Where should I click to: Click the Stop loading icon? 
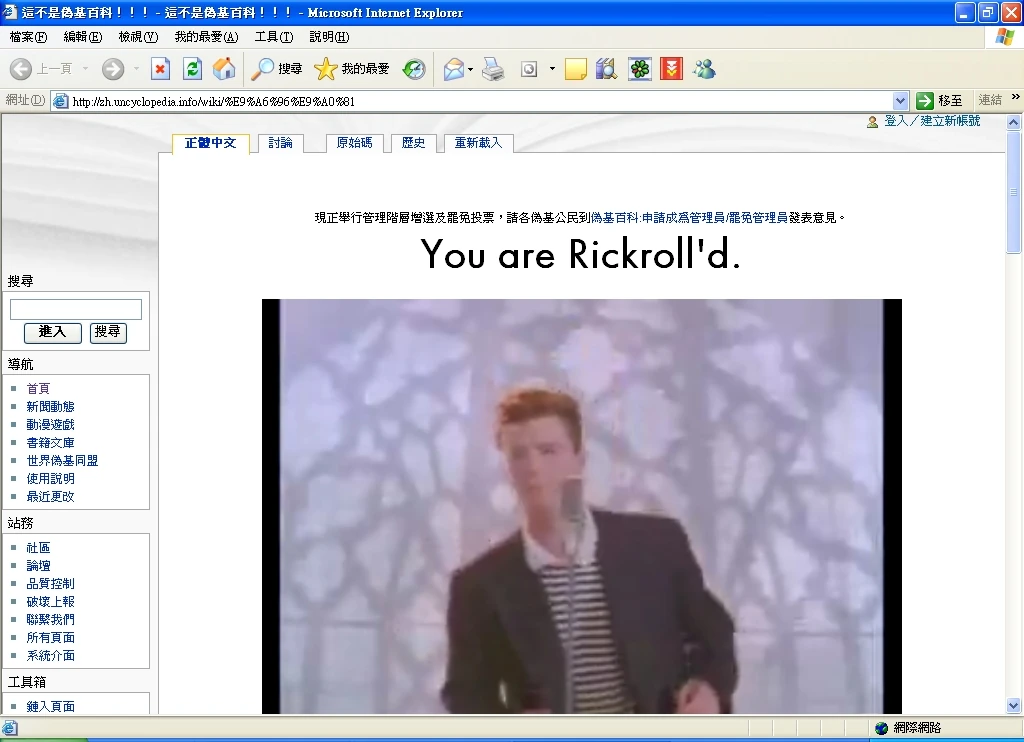160,69
